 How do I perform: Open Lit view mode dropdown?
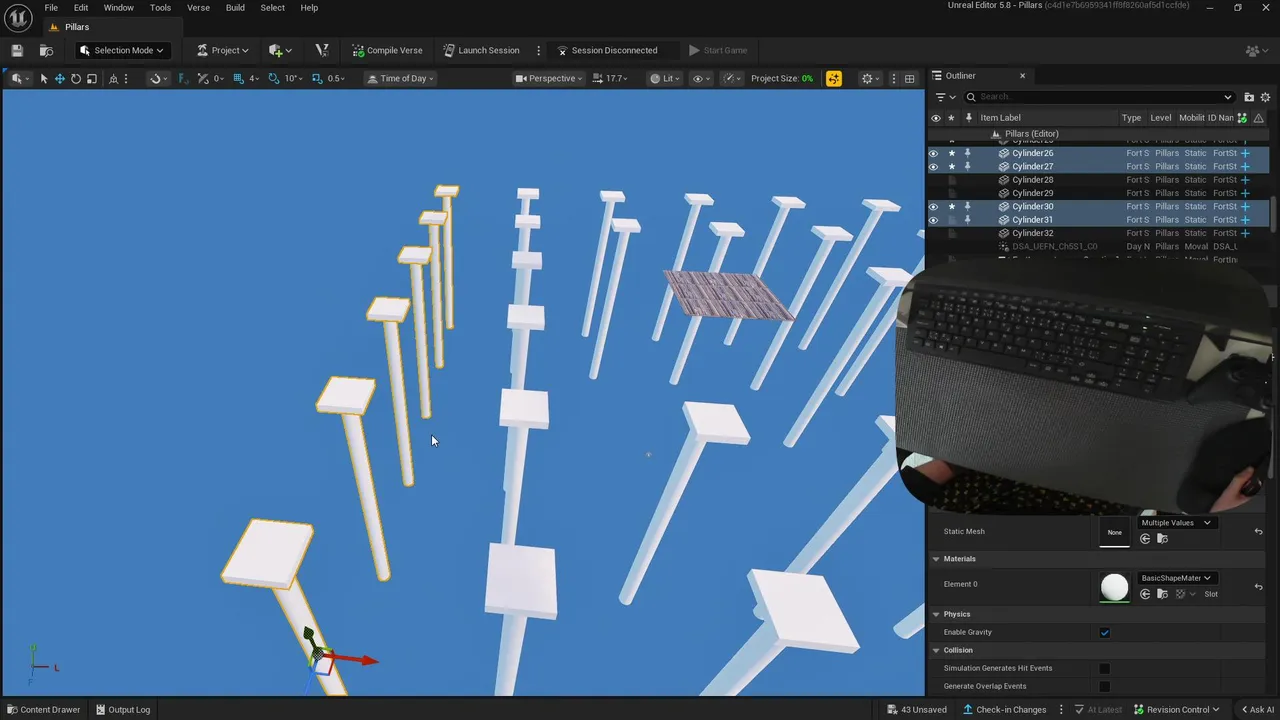coord(664,78)
